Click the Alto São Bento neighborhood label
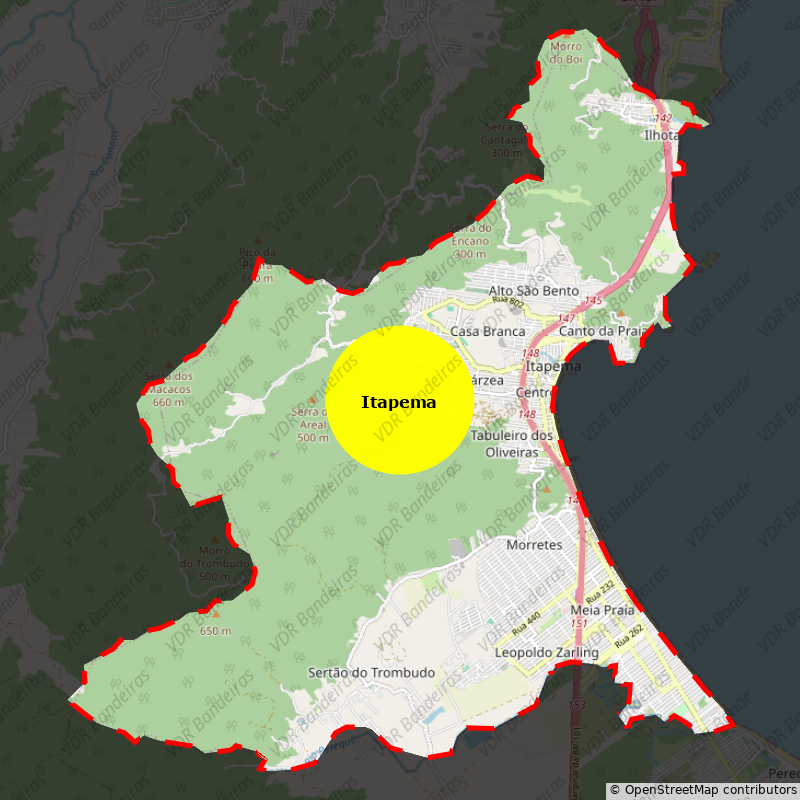The image size is (800, 800). (x=533, y=291)
